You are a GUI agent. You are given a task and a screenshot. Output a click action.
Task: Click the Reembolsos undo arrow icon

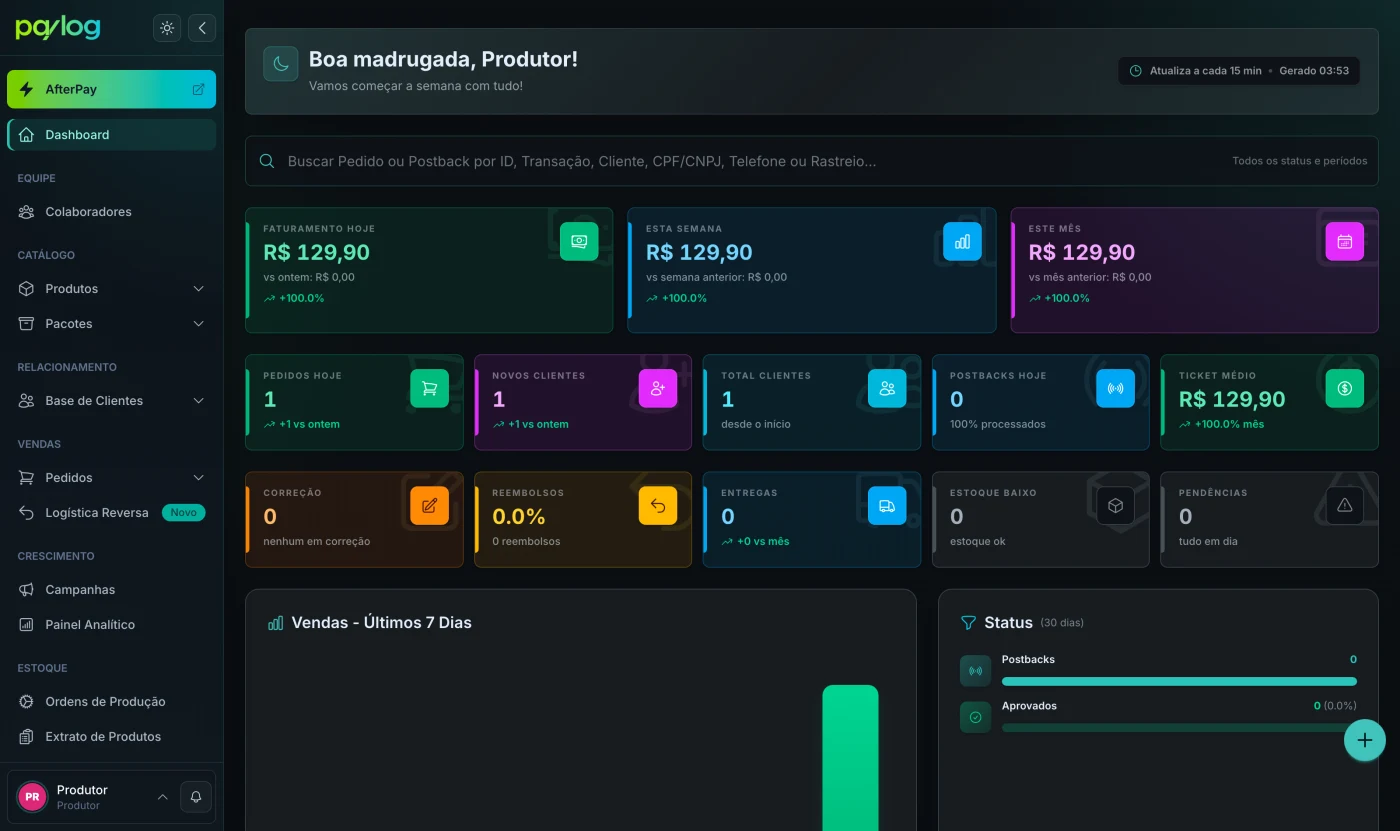pyautogui.click(x=658, y=506)
